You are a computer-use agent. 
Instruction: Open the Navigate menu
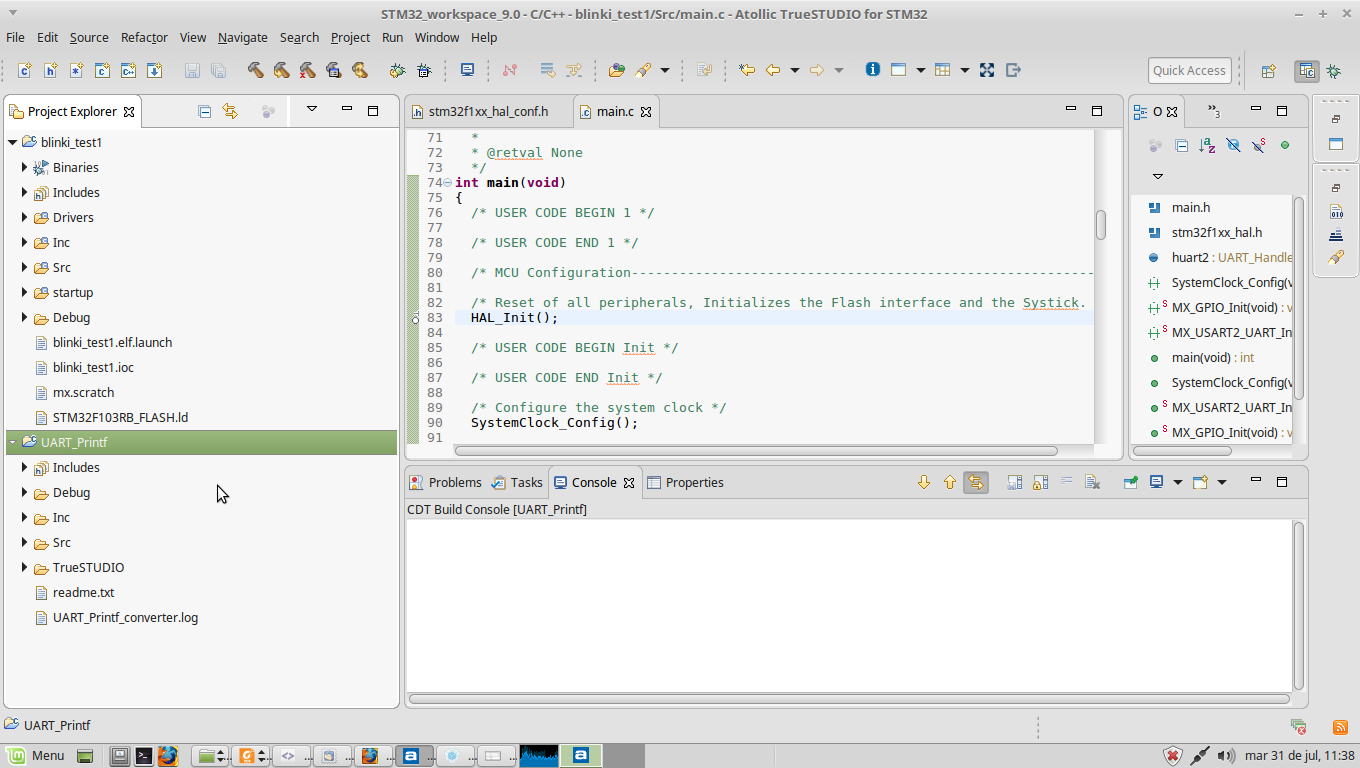pos(242,37)
